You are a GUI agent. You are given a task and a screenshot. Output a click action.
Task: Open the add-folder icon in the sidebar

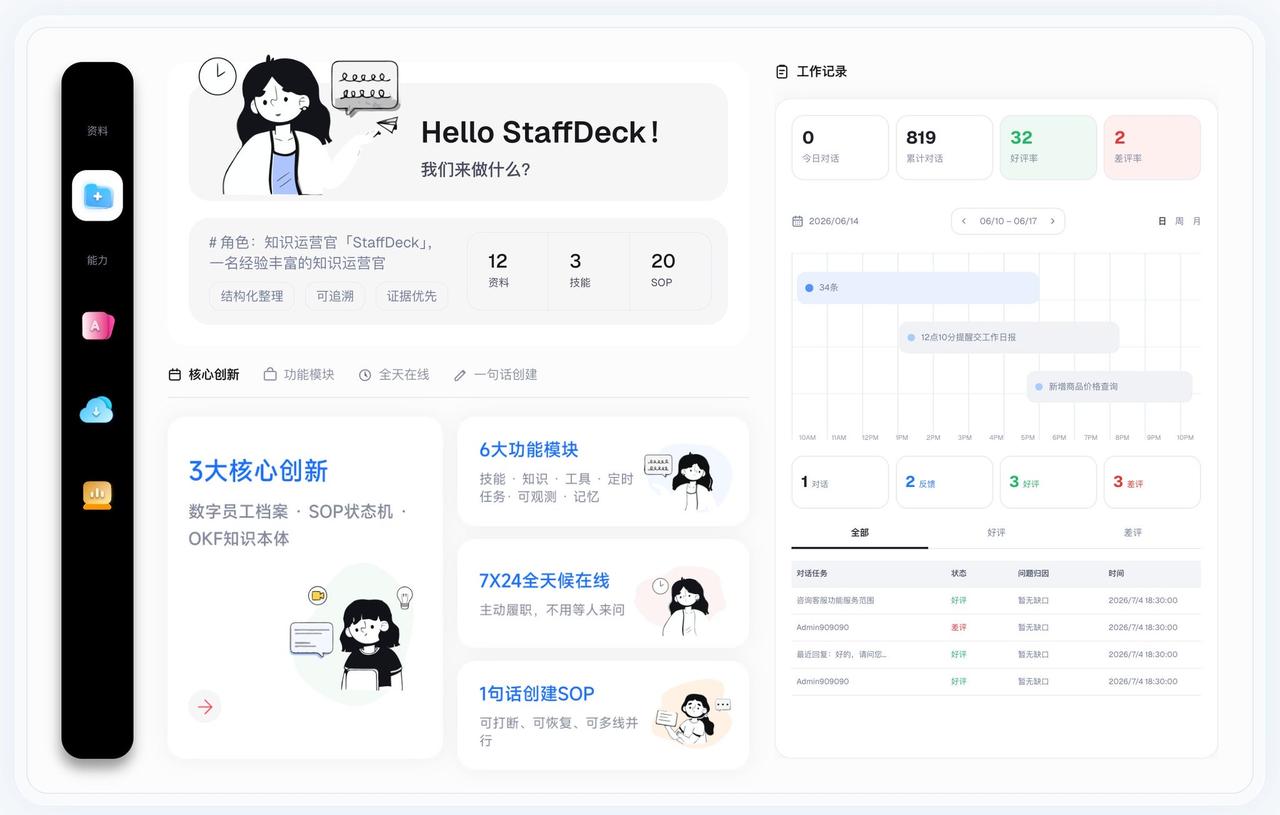[97, 196]
